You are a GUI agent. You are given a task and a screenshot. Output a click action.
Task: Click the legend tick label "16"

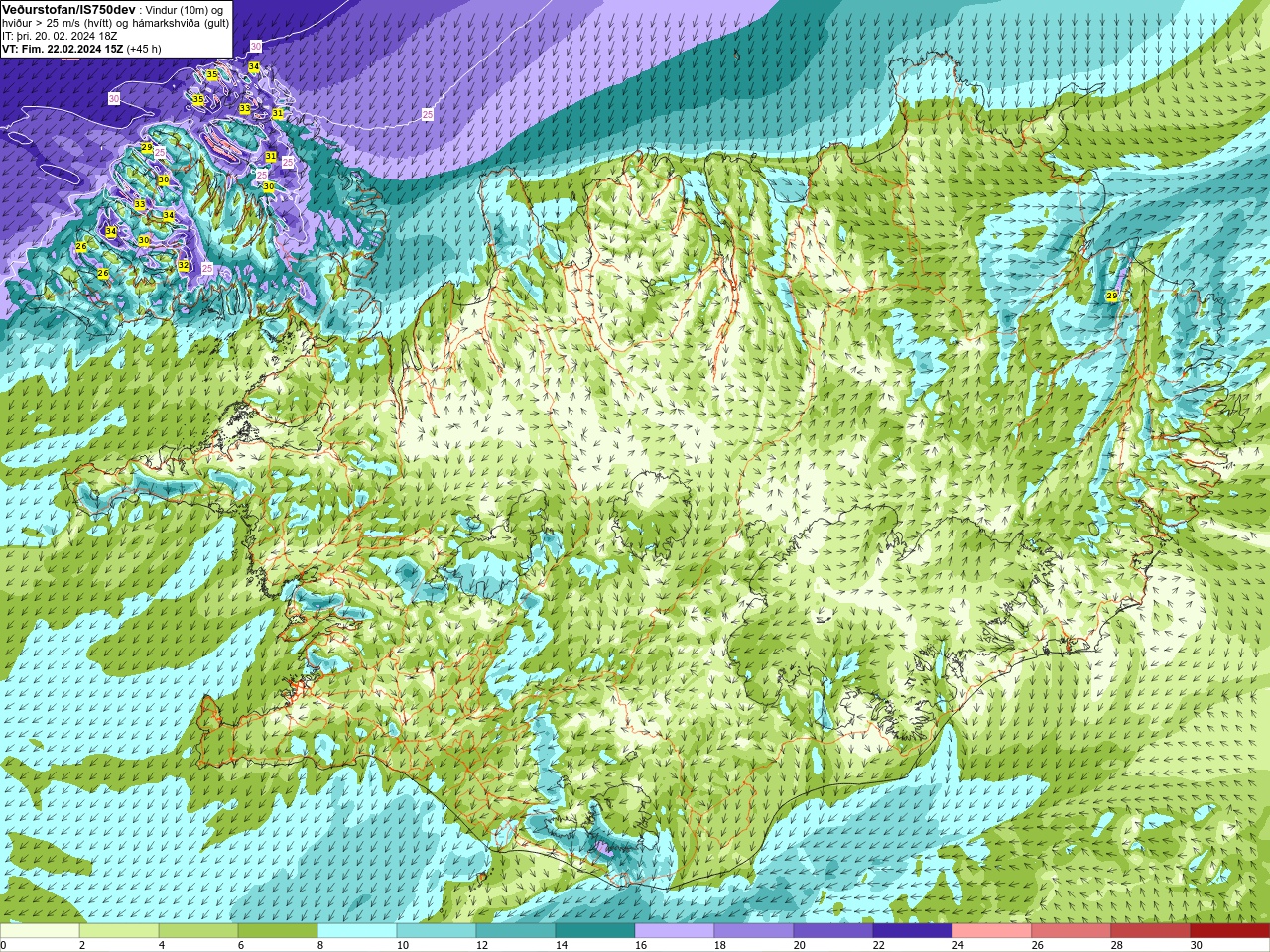[x=640, y=945]
